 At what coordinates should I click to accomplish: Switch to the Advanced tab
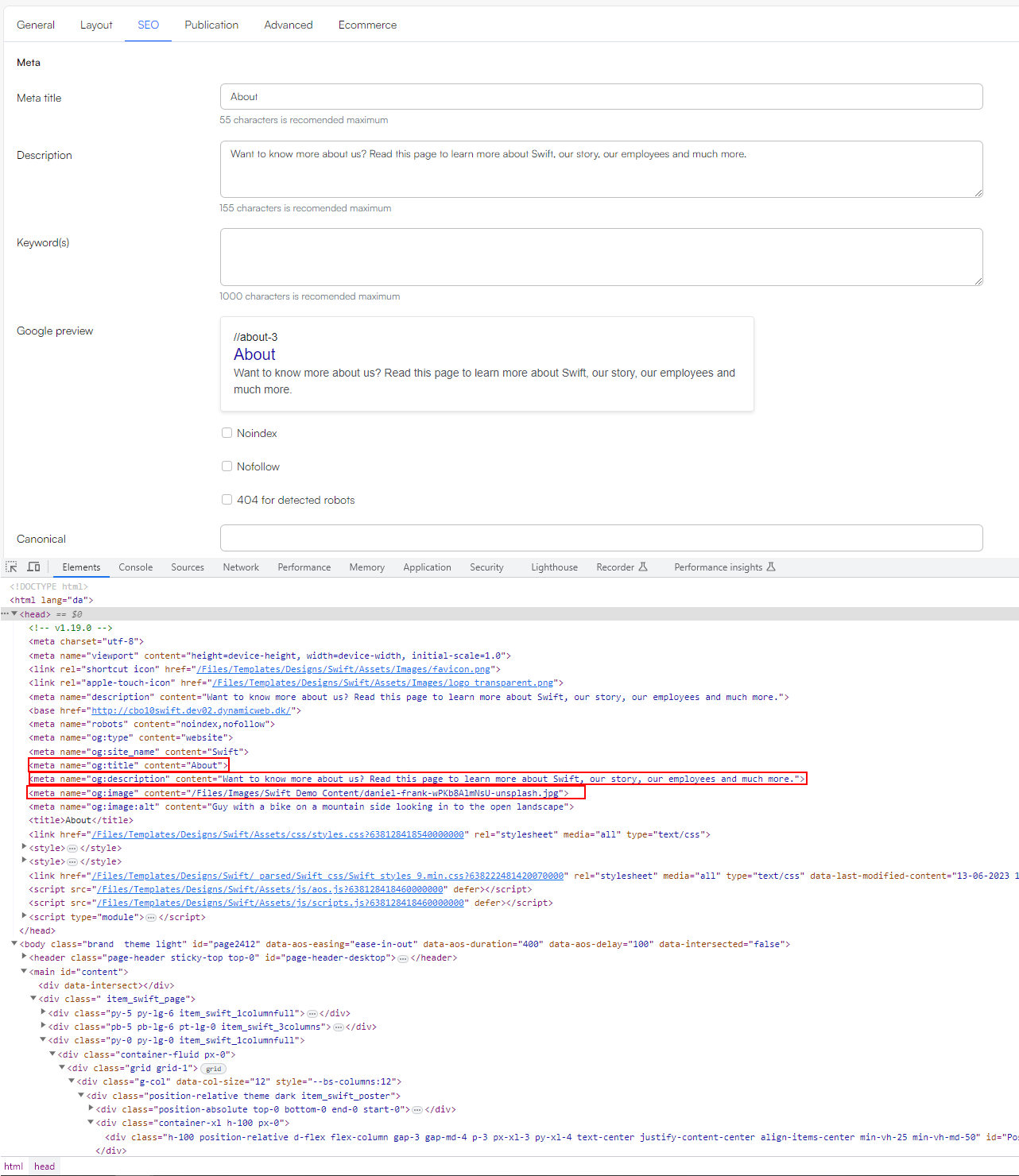point(289,25)
